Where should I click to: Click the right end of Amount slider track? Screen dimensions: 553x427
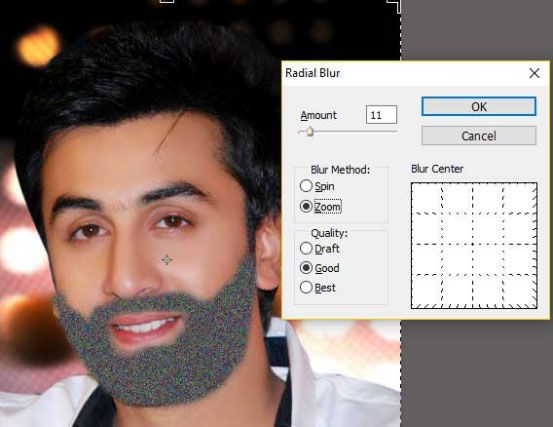(395, 131)
